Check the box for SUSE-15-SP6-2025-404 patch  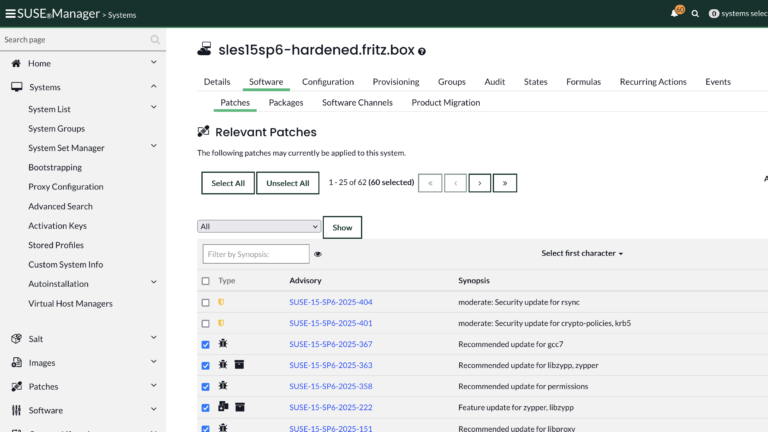click(206, 302)
